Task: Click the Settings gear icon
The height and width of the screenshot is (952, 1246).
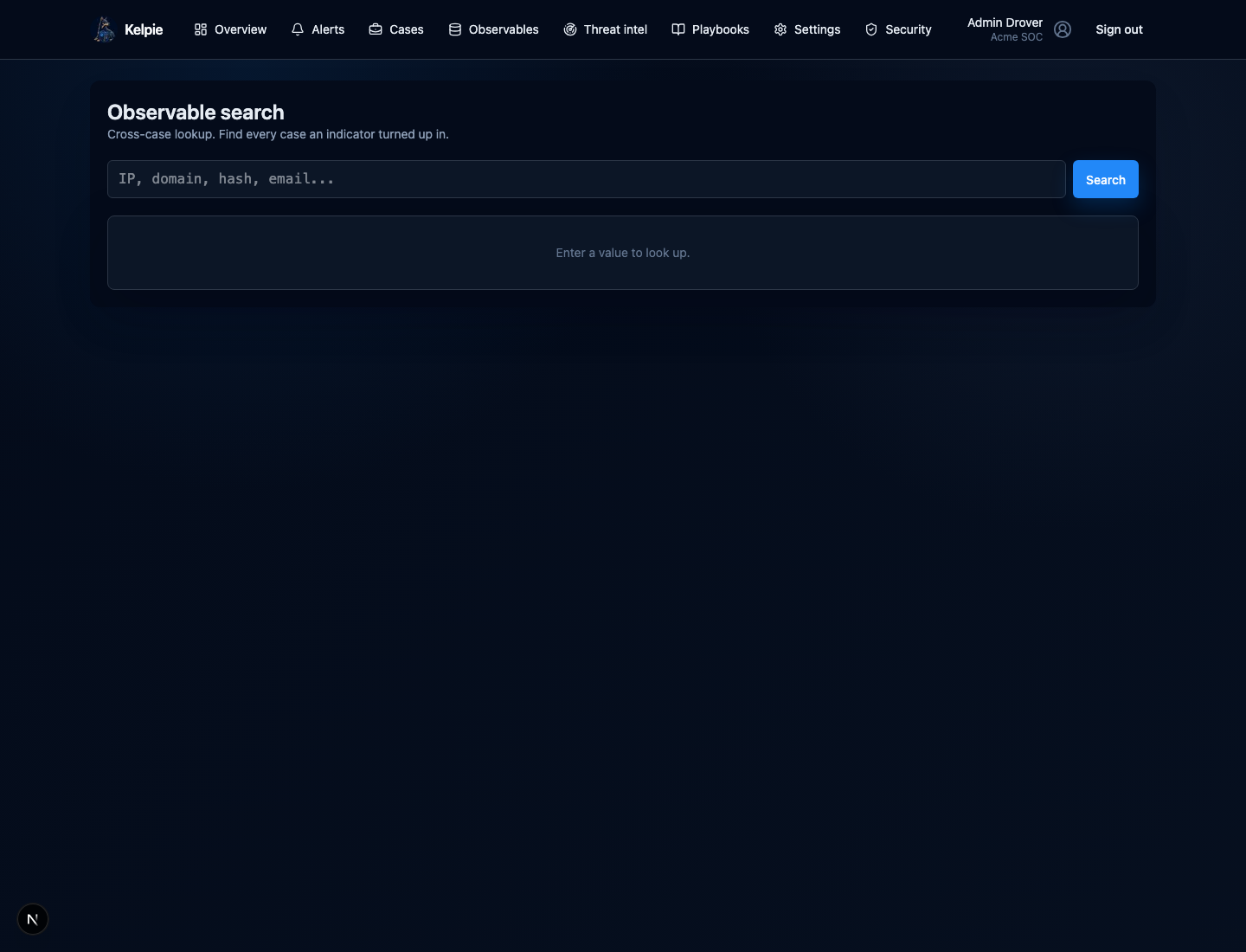Action: [780, 29]
